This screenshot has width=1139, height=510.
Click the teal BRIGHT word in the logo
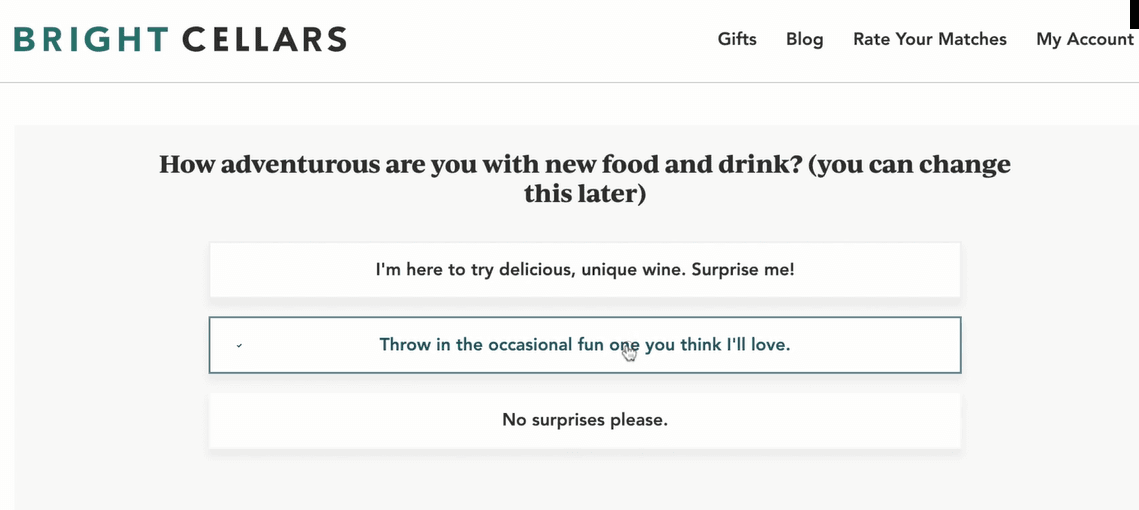pos(92,39)
